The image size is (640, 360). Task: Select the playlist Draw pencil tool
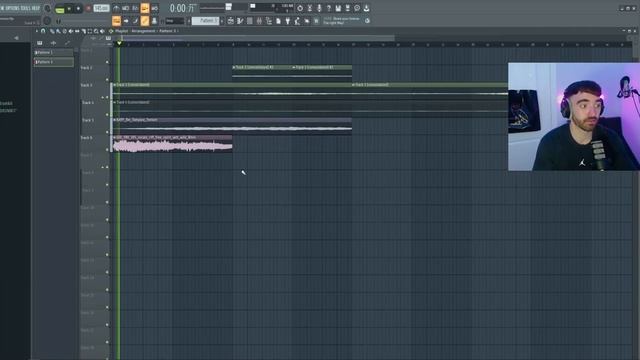pos(52,31)
